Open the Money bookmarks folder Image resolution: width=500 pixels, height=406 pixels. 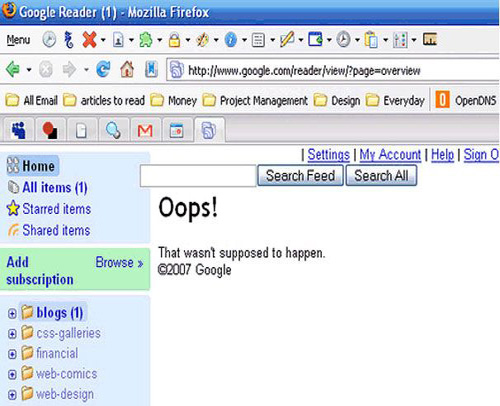tap(173, 100)
